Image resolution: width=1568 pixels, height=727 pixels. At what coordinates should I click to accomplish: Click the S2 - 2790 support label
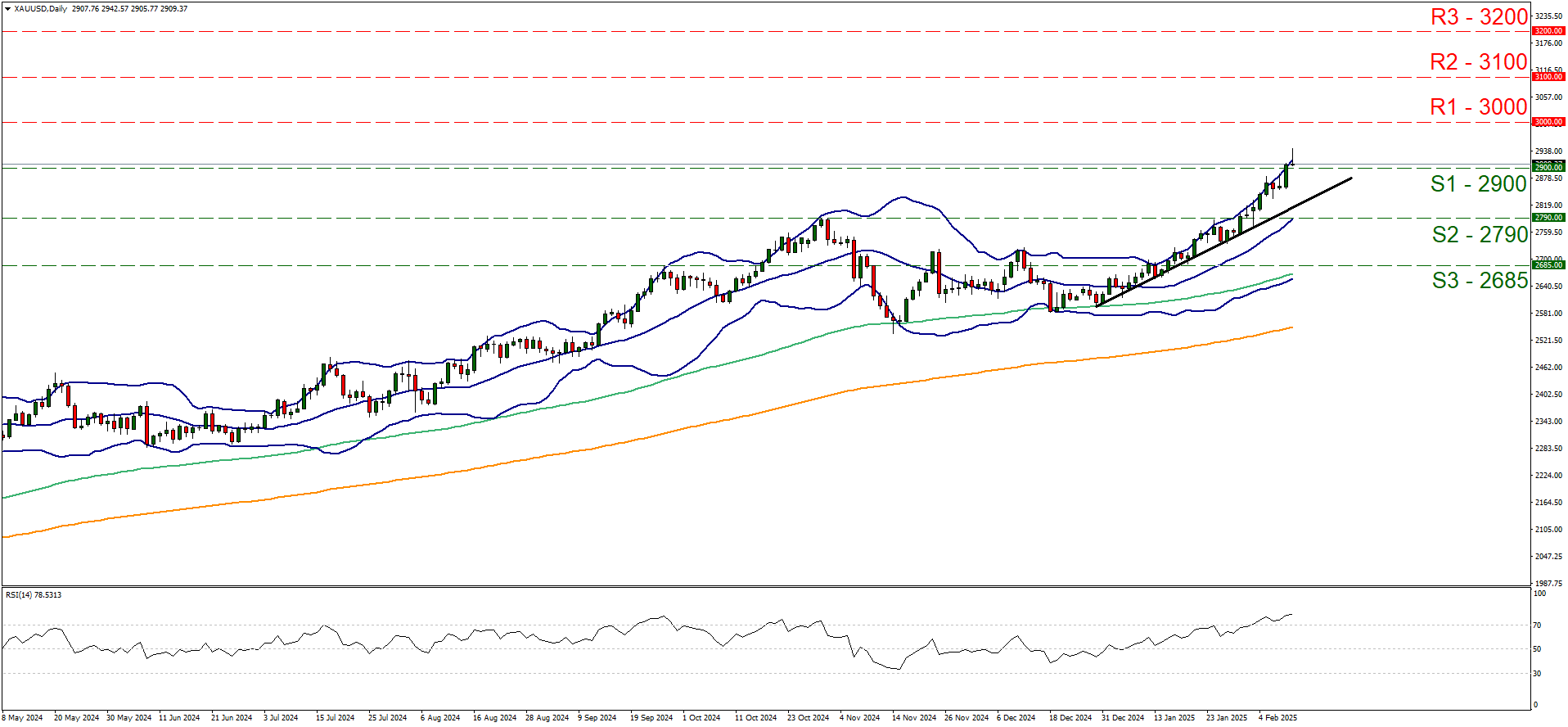1480,235
